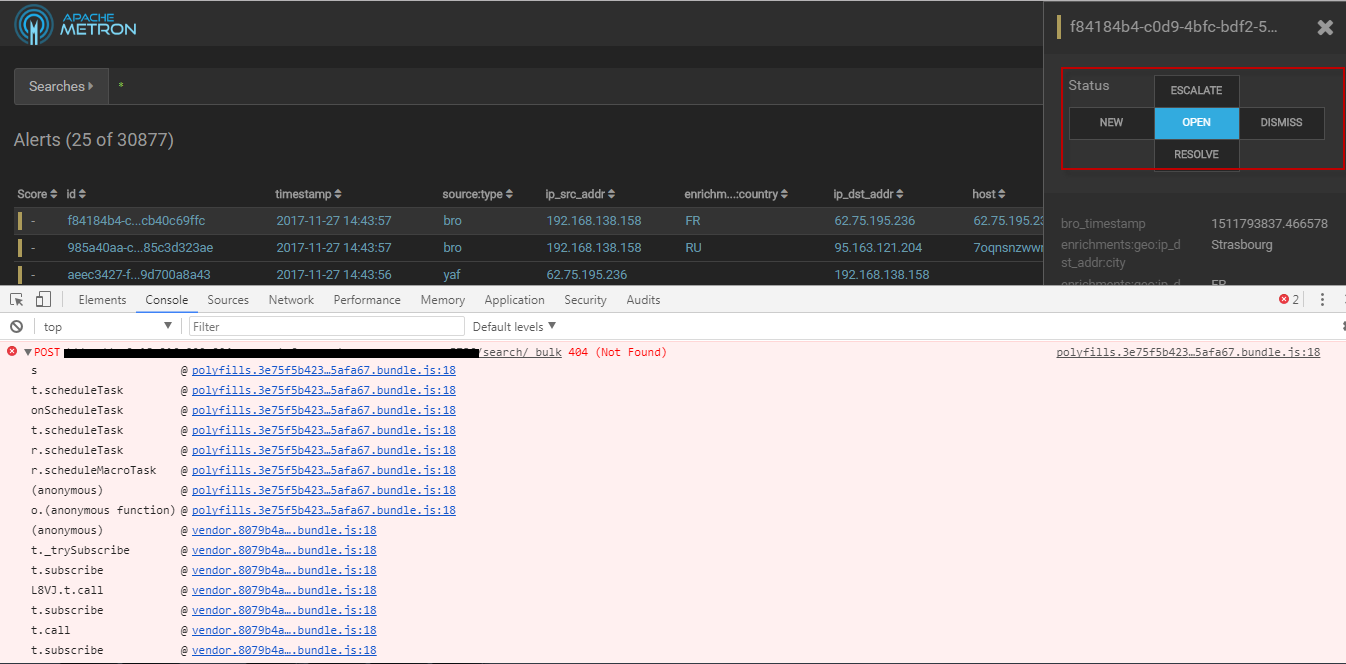This screenshot has width=1346, height=664.
Task: Click the alerts search query input
Action: coord(575,86)
